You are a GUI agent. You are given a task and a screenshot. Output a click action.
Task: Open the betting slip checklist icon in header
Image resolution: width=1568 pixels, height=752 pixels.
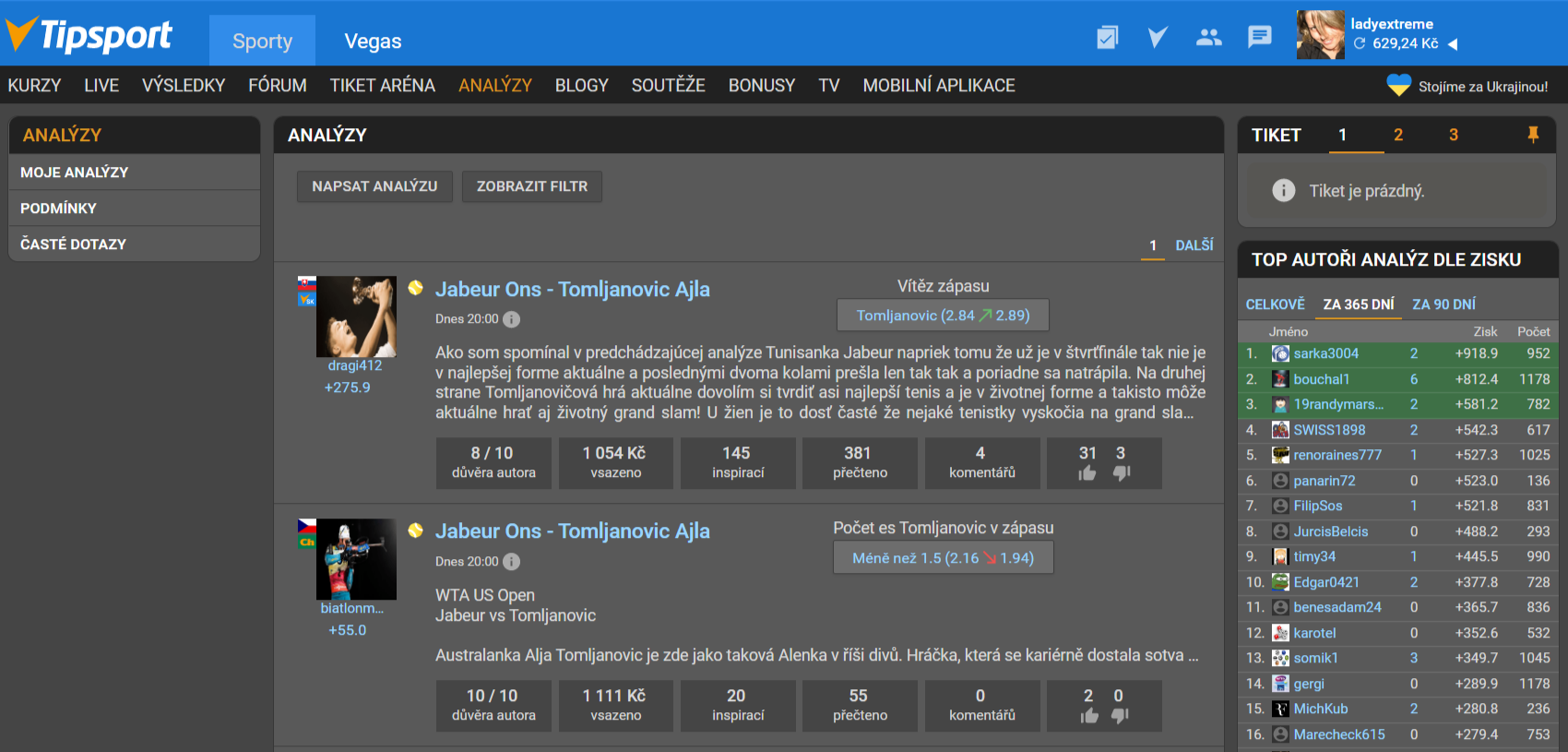(1107, 37)
